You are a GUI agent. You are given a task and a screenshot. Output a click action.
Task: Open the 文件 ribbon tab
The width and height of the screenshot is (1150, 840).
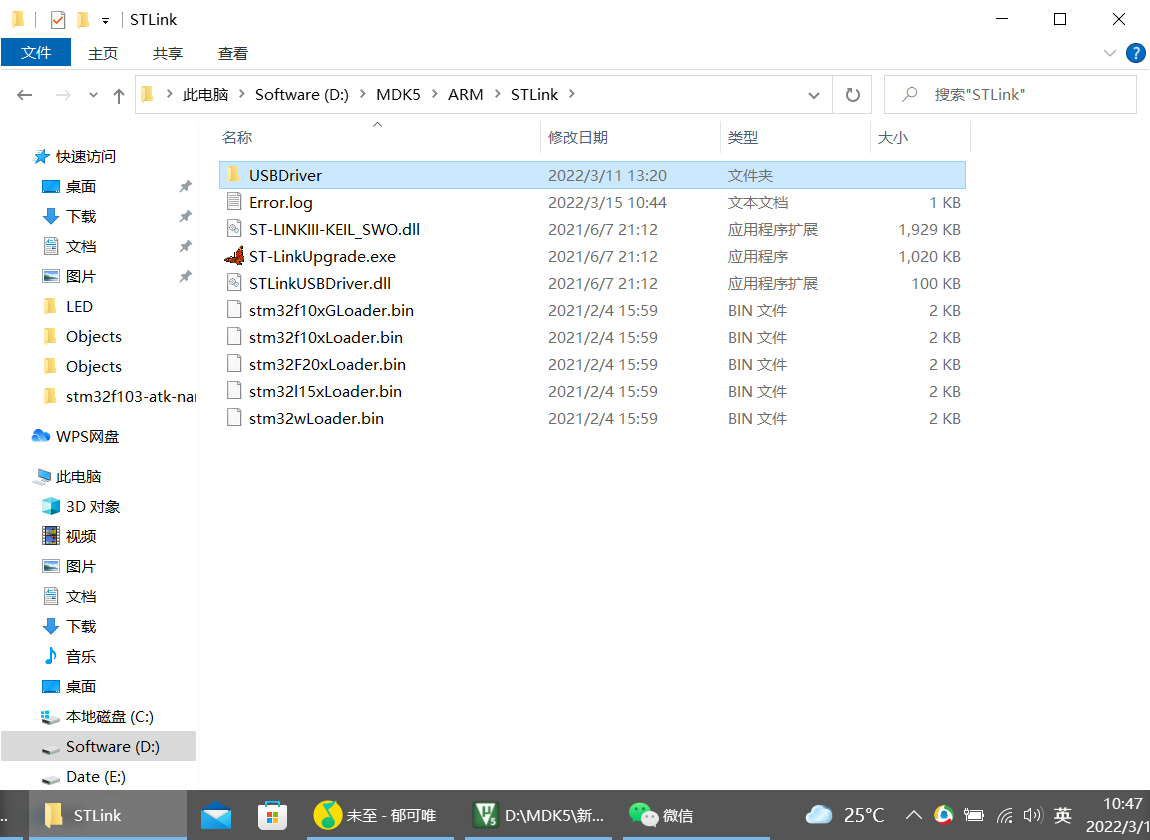tap(36, 53)
